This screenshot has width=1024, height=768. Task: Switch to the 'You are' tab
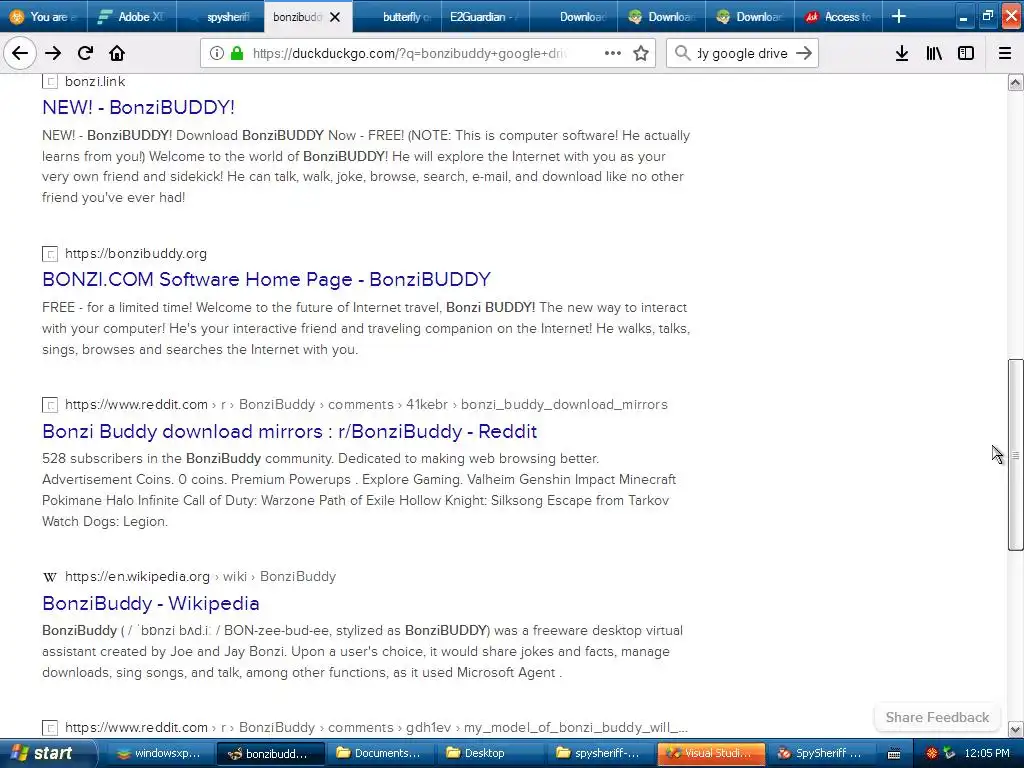(x=44, y=17)
